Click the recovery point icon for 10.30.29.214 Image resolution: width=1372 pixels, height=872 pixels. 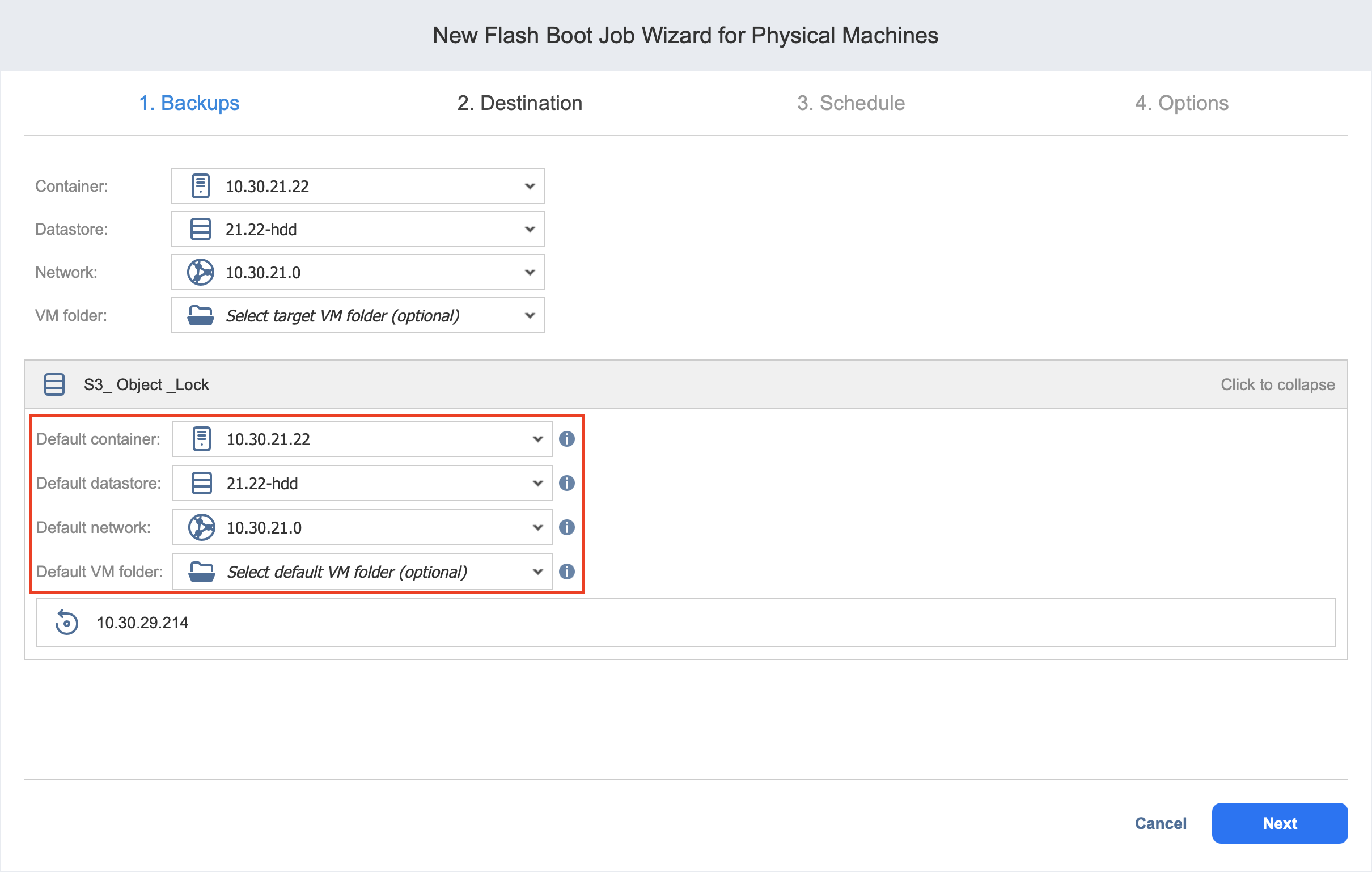67,623
